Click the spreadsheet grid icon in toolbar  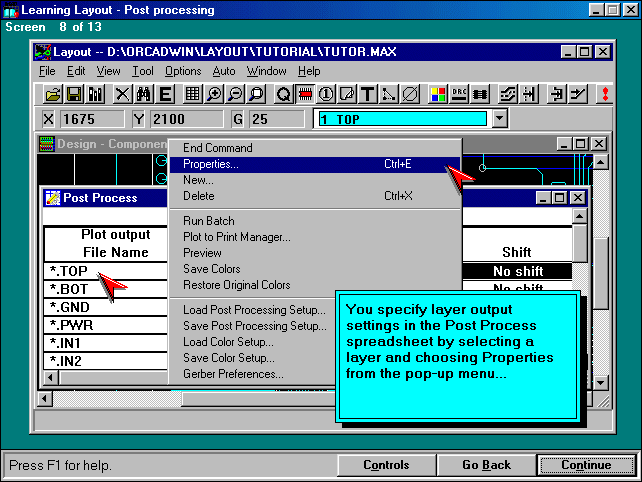point(192,94)
